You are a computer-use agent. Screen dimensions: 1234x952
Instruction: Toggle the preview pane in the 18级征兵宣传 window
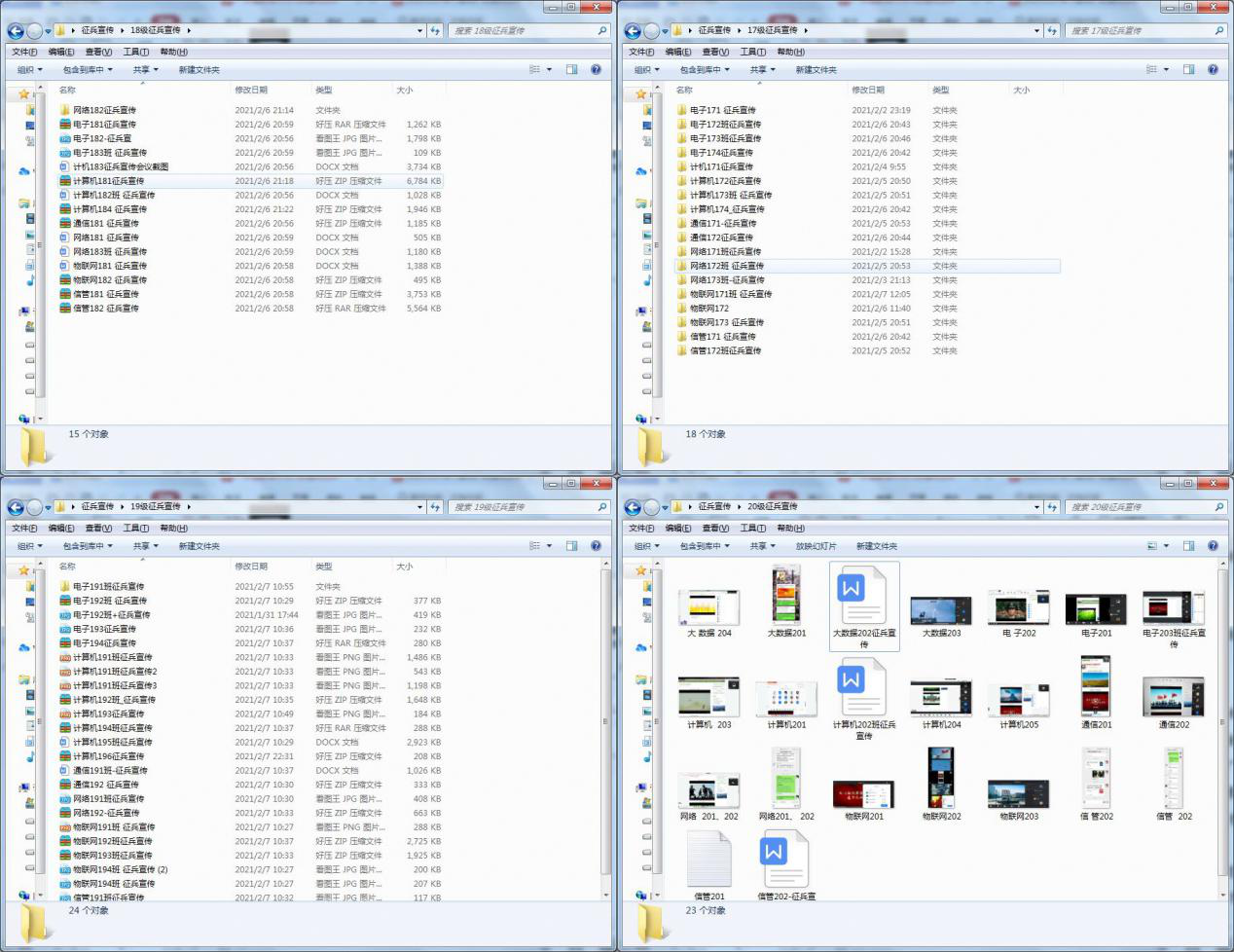pos(571,70)
